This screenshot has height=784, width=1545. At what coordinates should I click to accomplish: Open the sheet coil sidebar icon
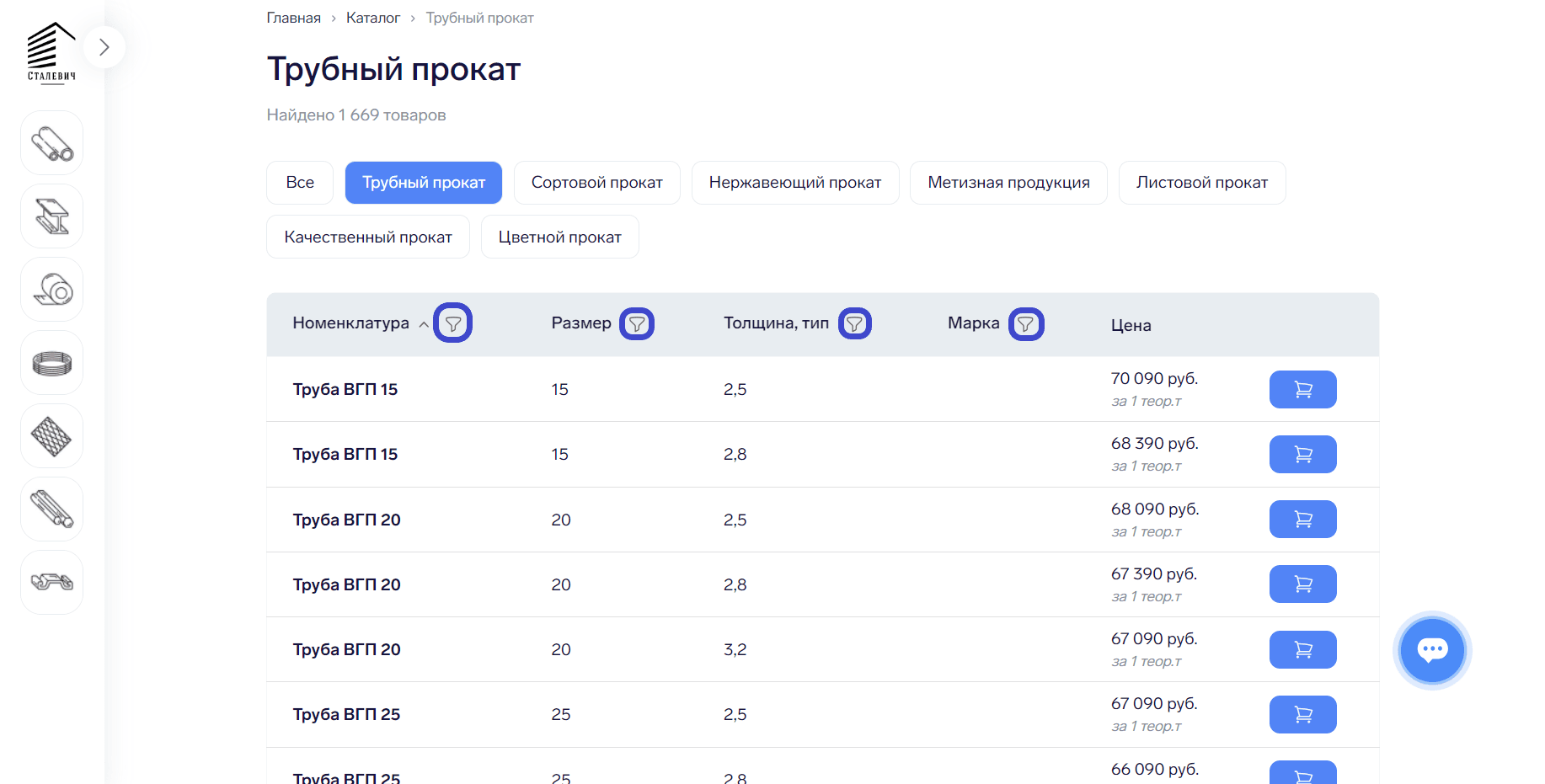(52, 290)
